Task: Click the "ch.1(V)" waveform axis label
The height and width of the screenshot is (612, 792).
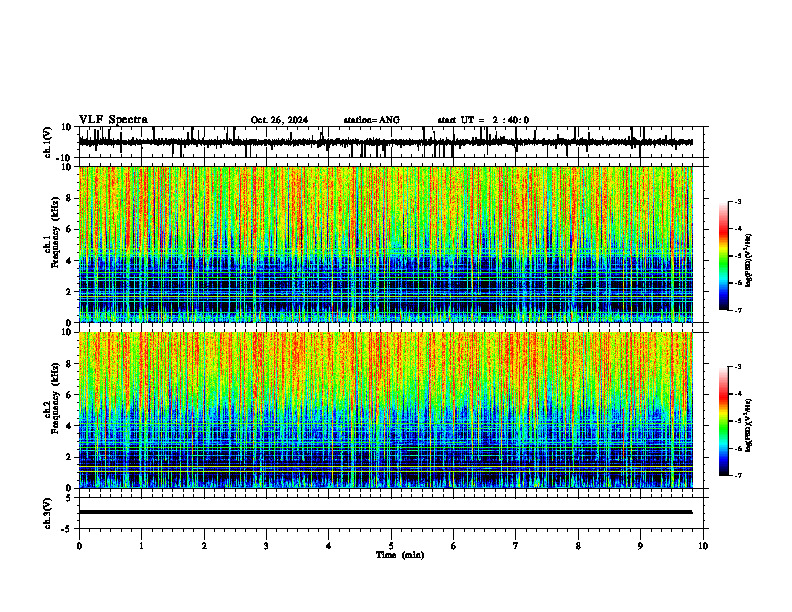Action: [x=48, y=142]
